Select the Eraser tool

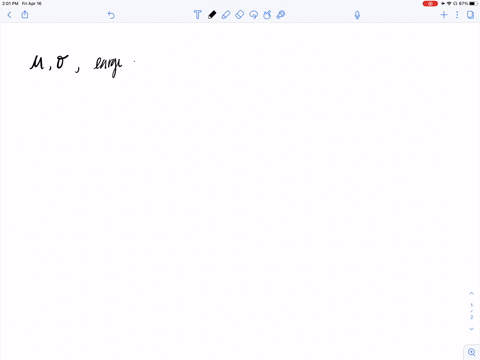coord(240,15)
